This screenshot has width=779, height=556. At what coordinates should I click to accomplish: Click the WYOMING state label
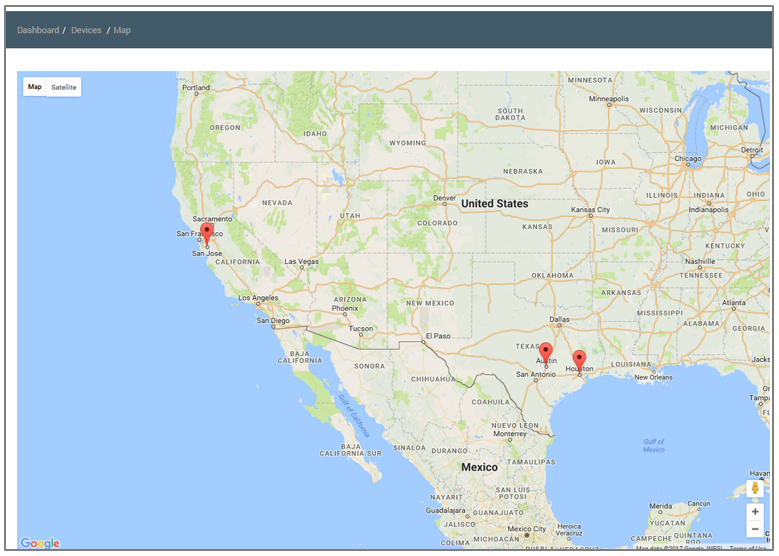point(407,143)
